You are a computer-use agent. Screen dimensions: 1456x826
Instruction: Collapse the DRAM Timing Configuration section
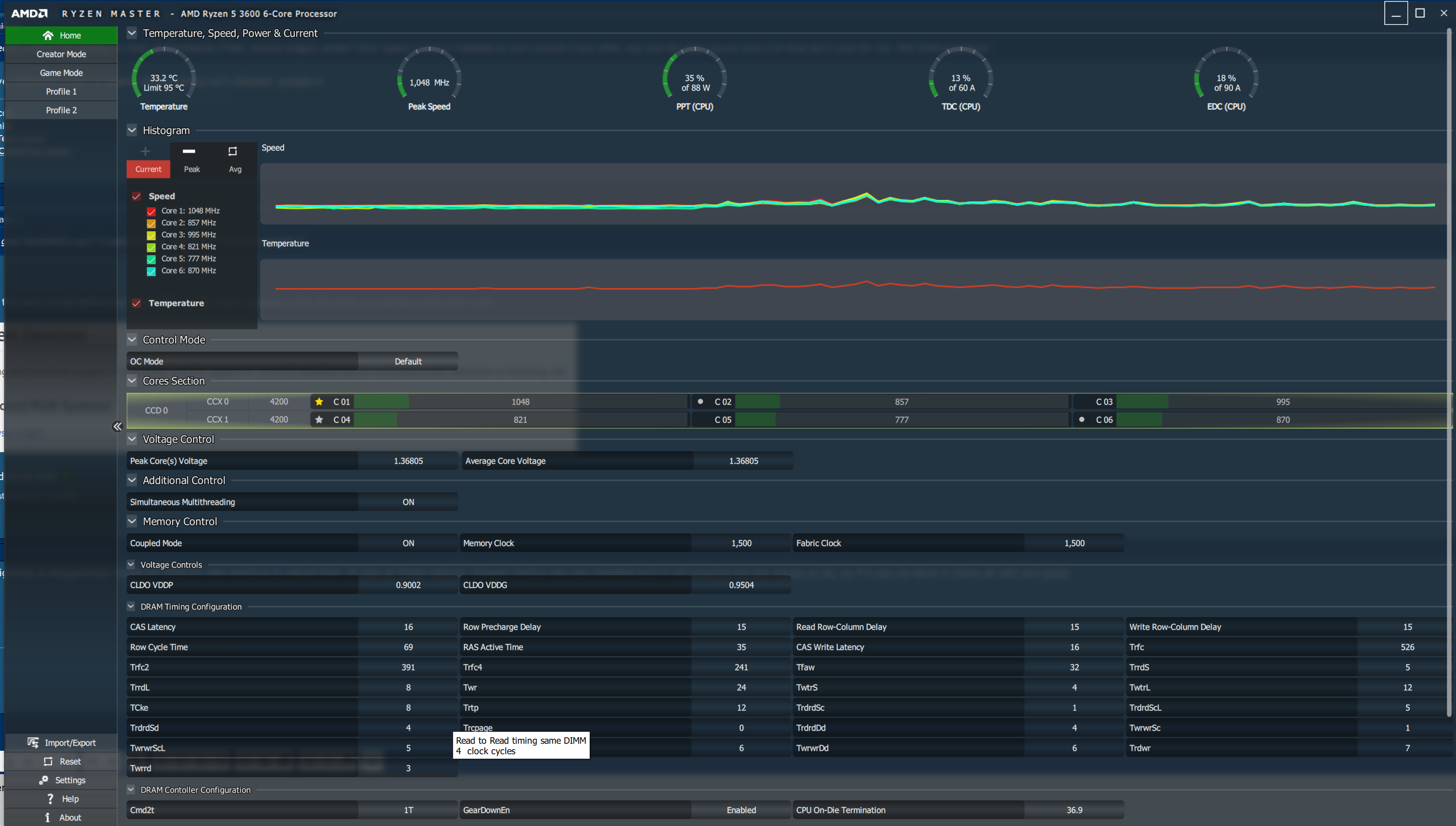(131, 607)
